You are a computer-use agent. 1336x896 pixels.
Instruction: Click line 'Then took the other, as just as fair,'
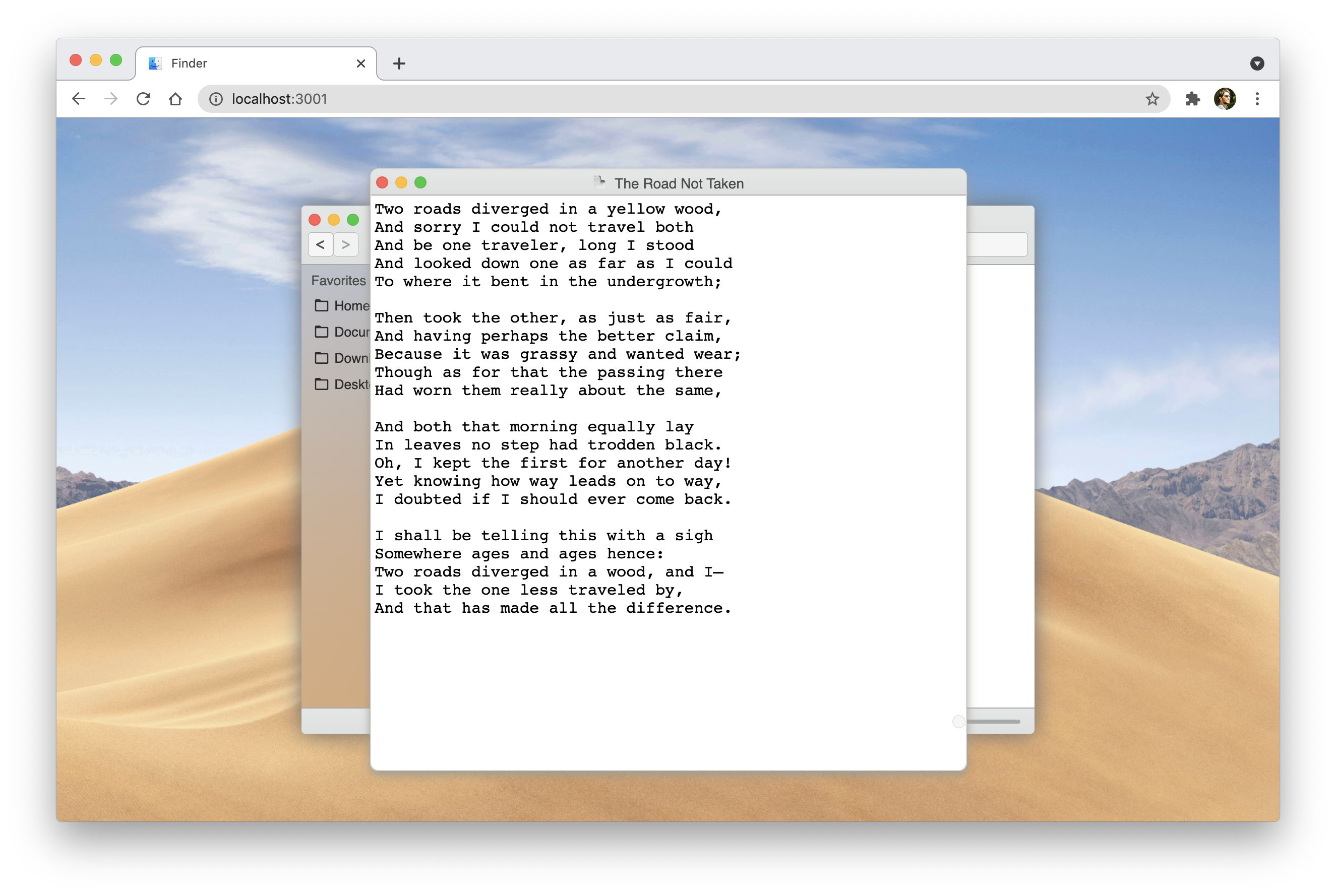coord(553,318)
